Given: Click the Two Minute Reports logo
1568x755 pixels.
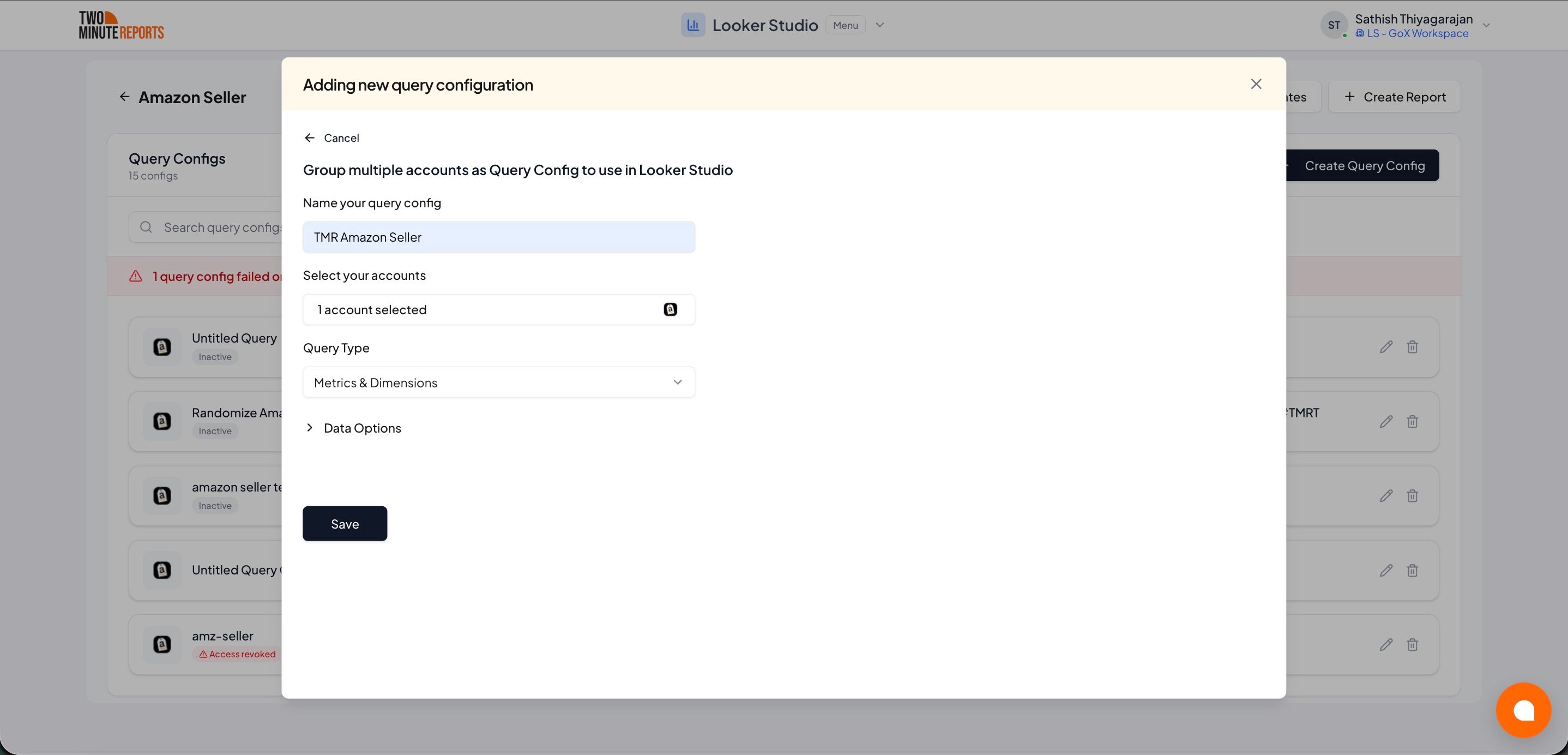Looking at the screenshot, I should [x=121, y=25].
